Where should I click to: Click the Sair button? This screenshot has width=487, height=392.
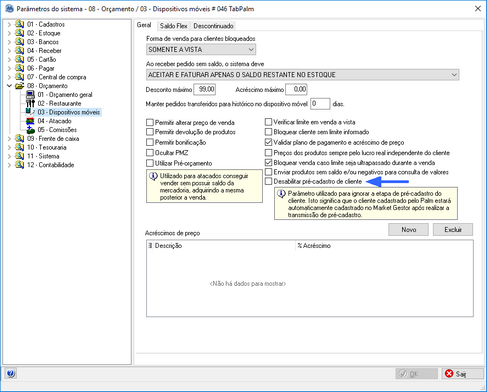click(x=463, y=374)
